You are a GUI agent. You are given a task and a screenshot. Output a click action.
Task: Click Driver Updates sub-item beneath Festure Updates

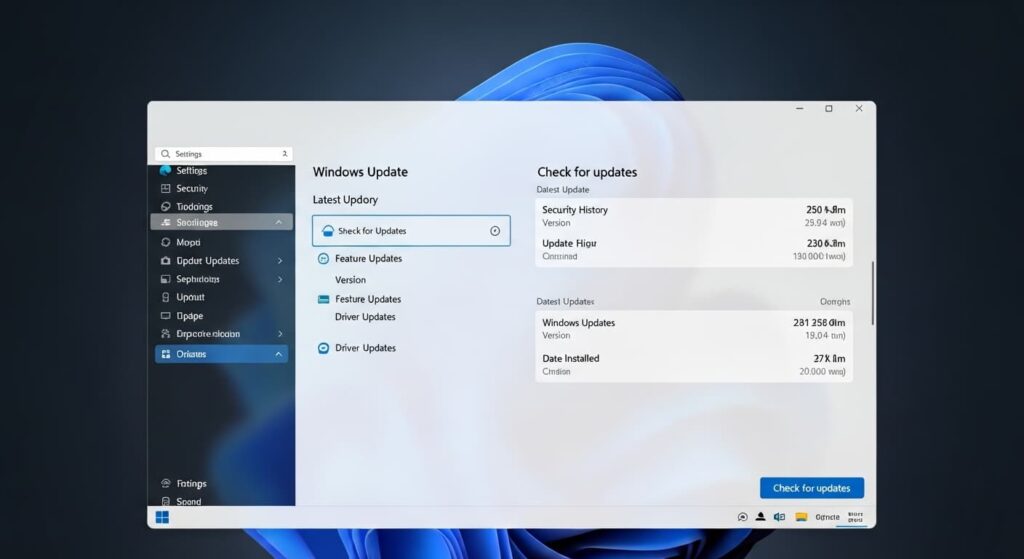coord(365,317)
